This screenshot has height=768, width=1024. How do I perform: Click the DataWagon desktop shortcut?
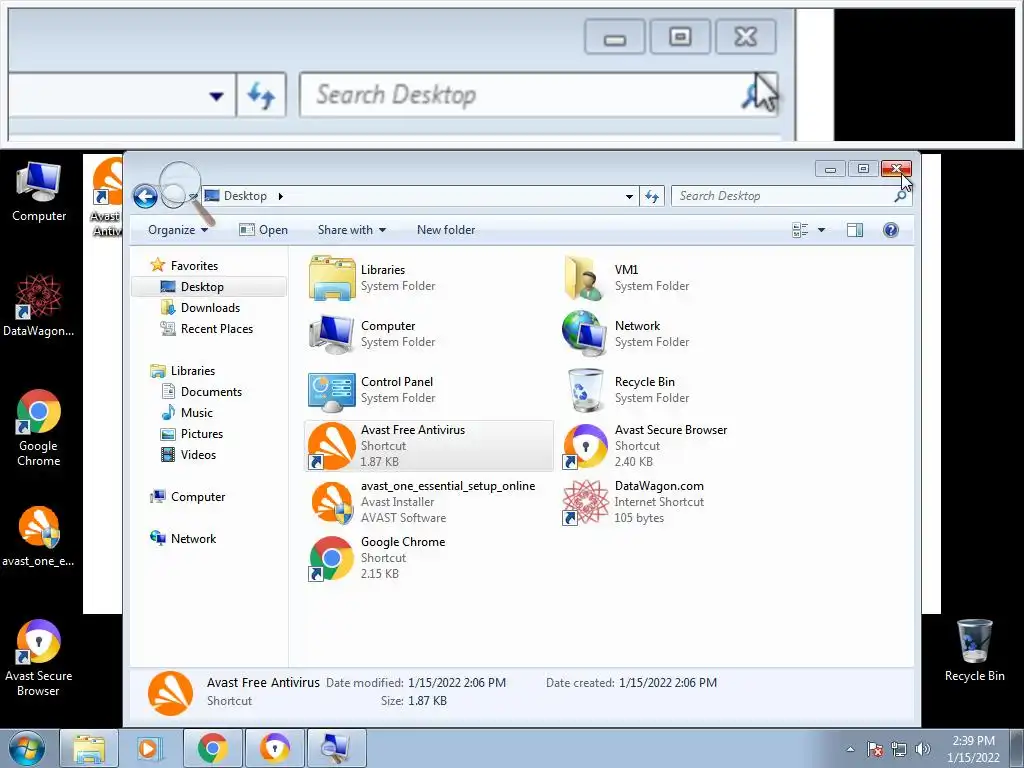click(x=39, y=306)
